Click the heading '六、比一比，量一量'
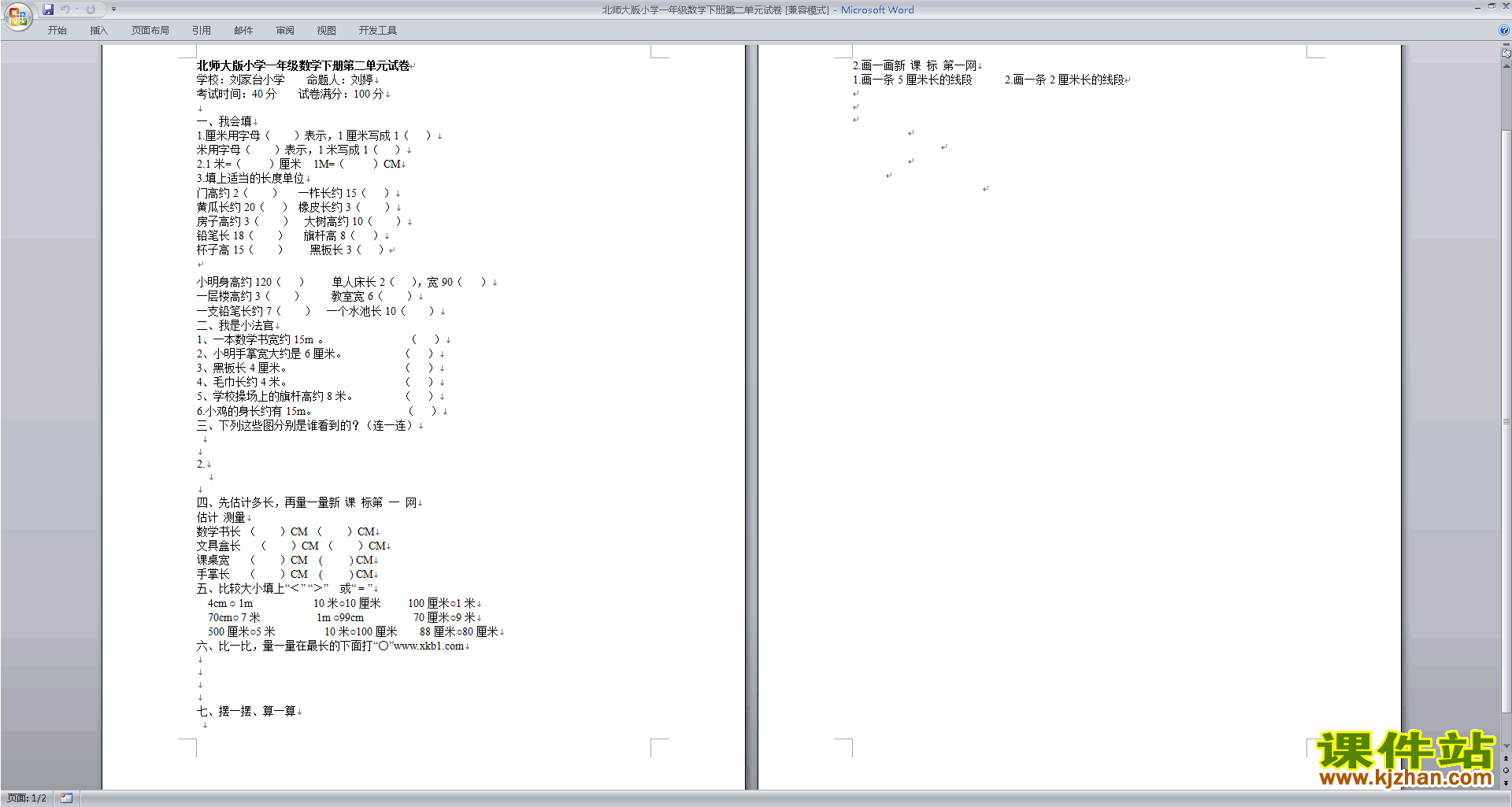 point(246,646)
